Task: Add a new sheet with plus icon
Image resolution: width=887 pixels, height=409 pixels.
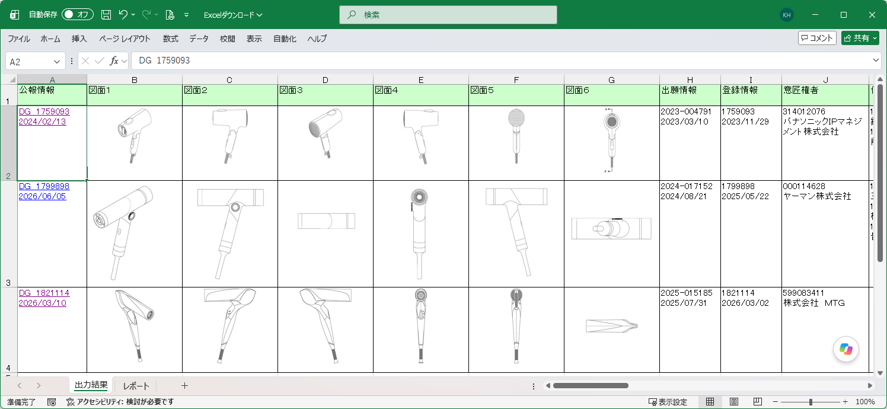Action: [184, 386]
